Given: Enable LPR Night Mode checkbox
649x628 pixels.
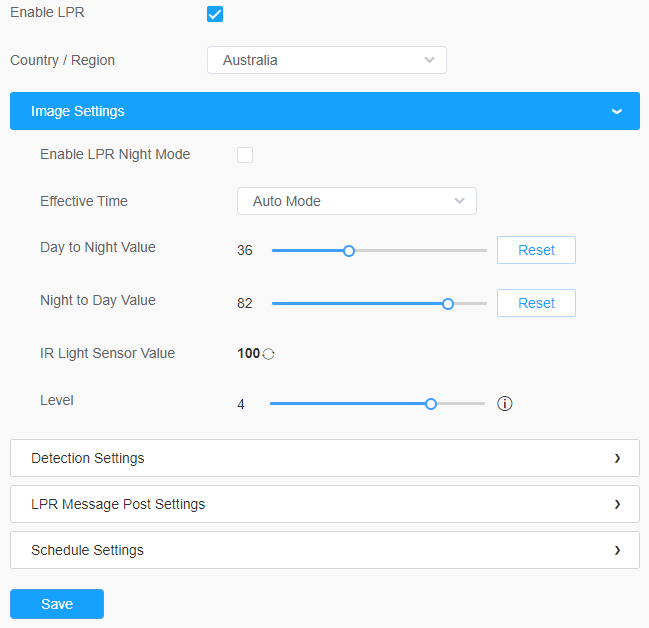Looking at the screenshot, I should pyautogui.click(x=245, y=155).
